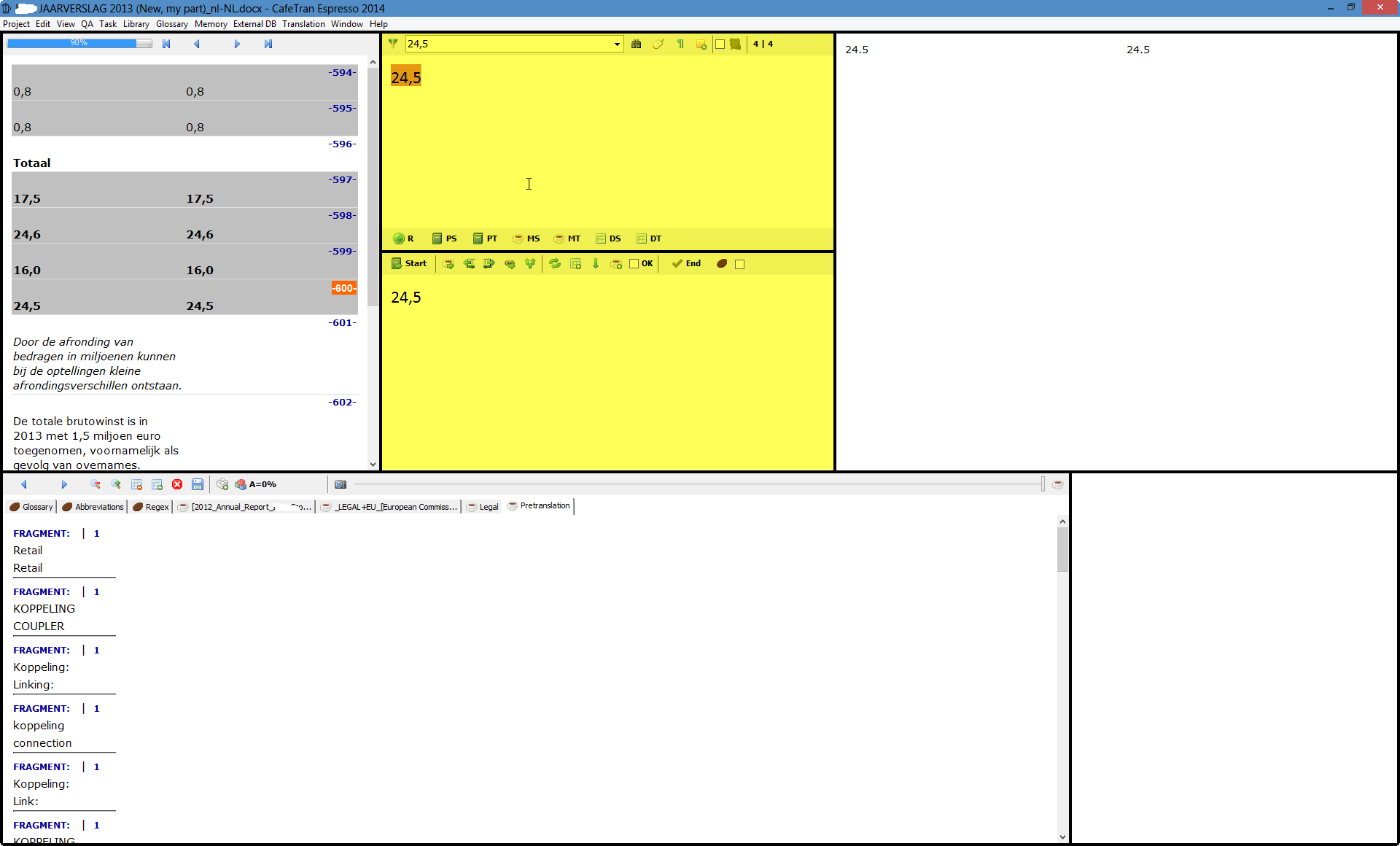This screenshot has width=1400, height=846.
Task: Click the green down arrow icon
Action: tap(596, 264)
